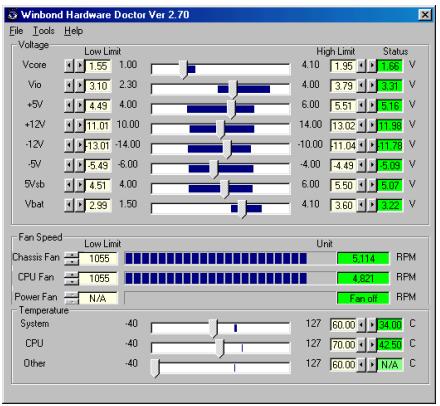Click the System temperature status 34.00
440x406 pixels.
pyautogui.click(x=390, y=325)
